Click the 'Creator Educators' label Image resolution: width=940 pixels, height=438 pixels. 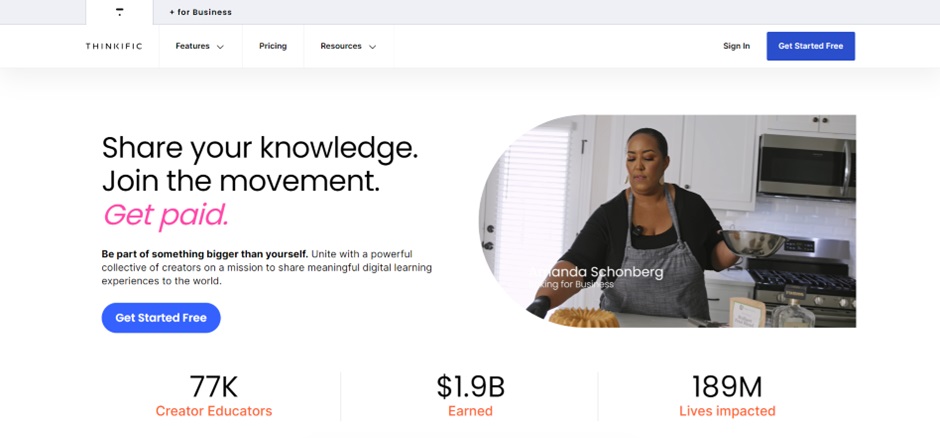pyautogui.click(x=213, y=411)
